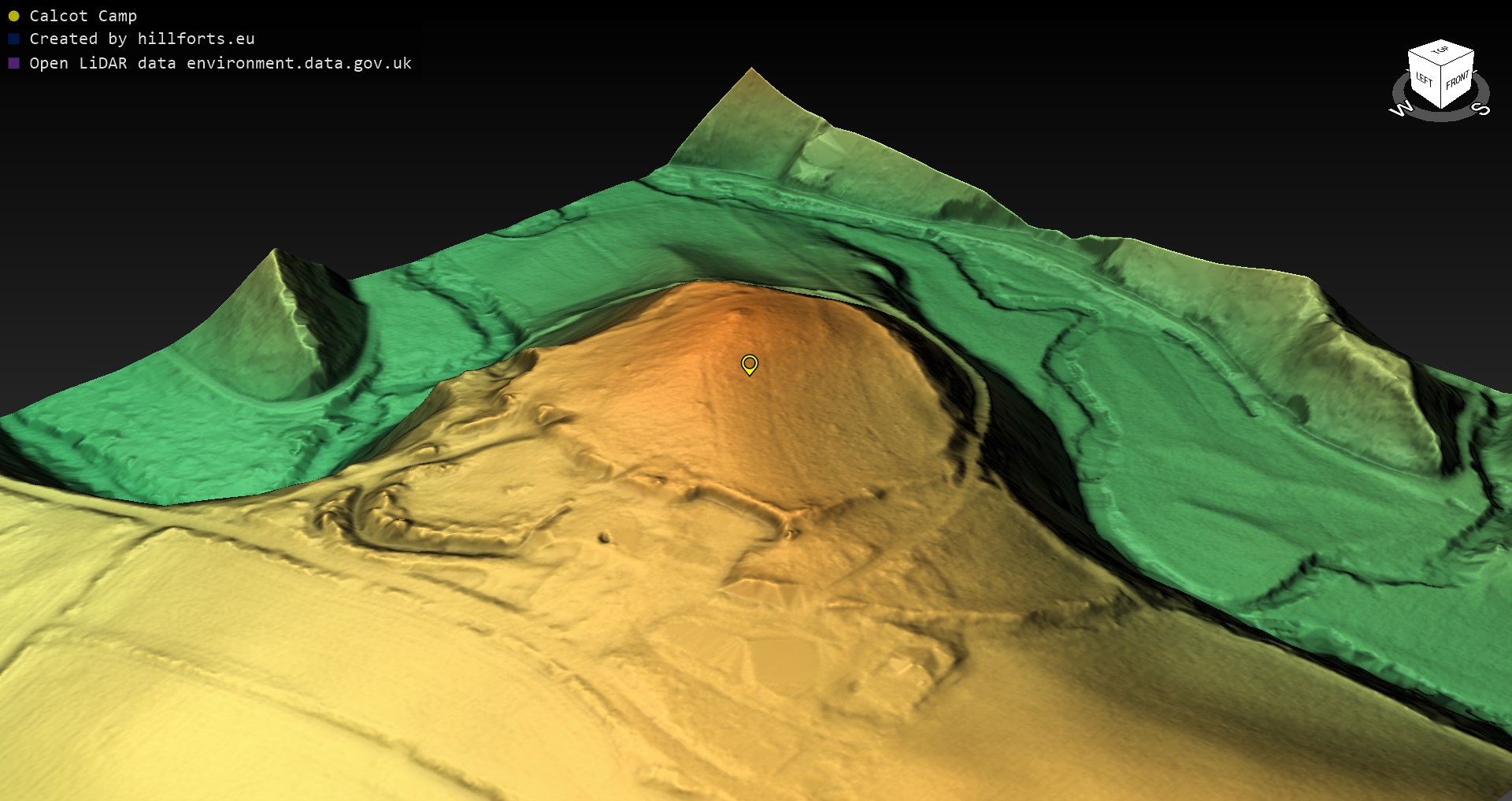Toggle the yellow circle marker beside Calcot Camp
Image resolution: width=1512 pixels, height=801 pixels.
pyautogui.click(x=13, y=16)
